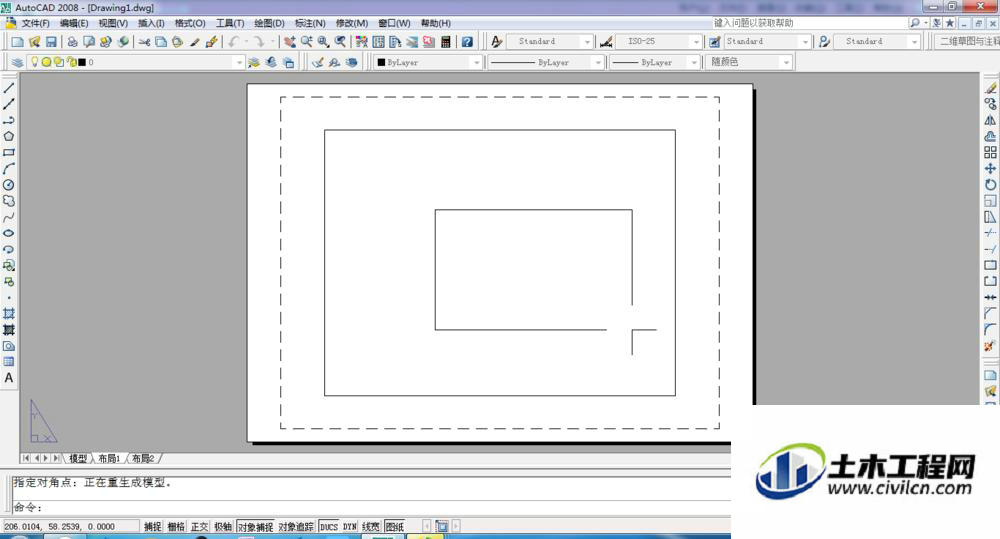1000x539 pixels.
Task: Toggle 对象捕捉 object snap in status bar
Action: [x=255, y=526]
